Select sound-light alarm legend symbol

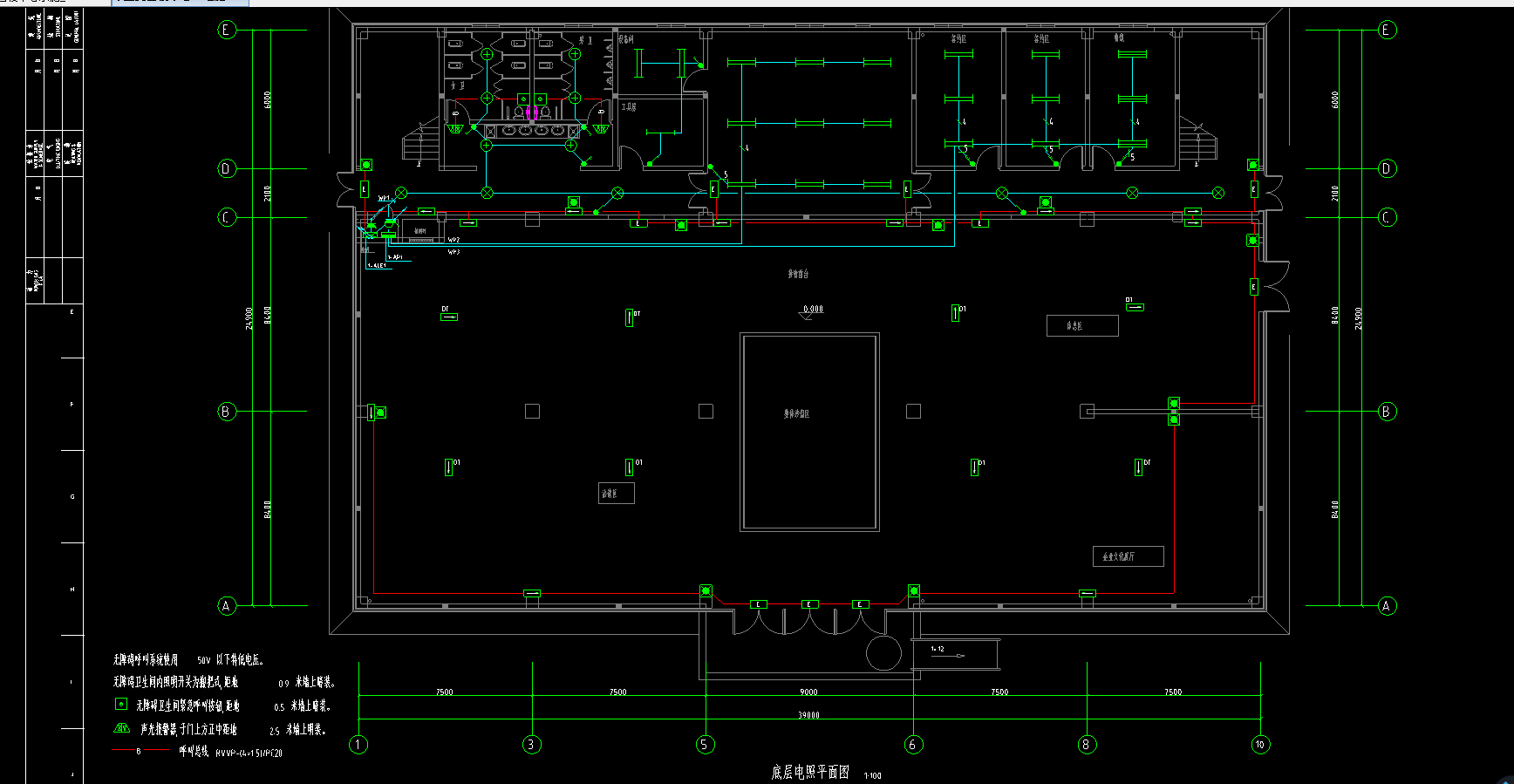pyautogui.click(x=121, y=728)
